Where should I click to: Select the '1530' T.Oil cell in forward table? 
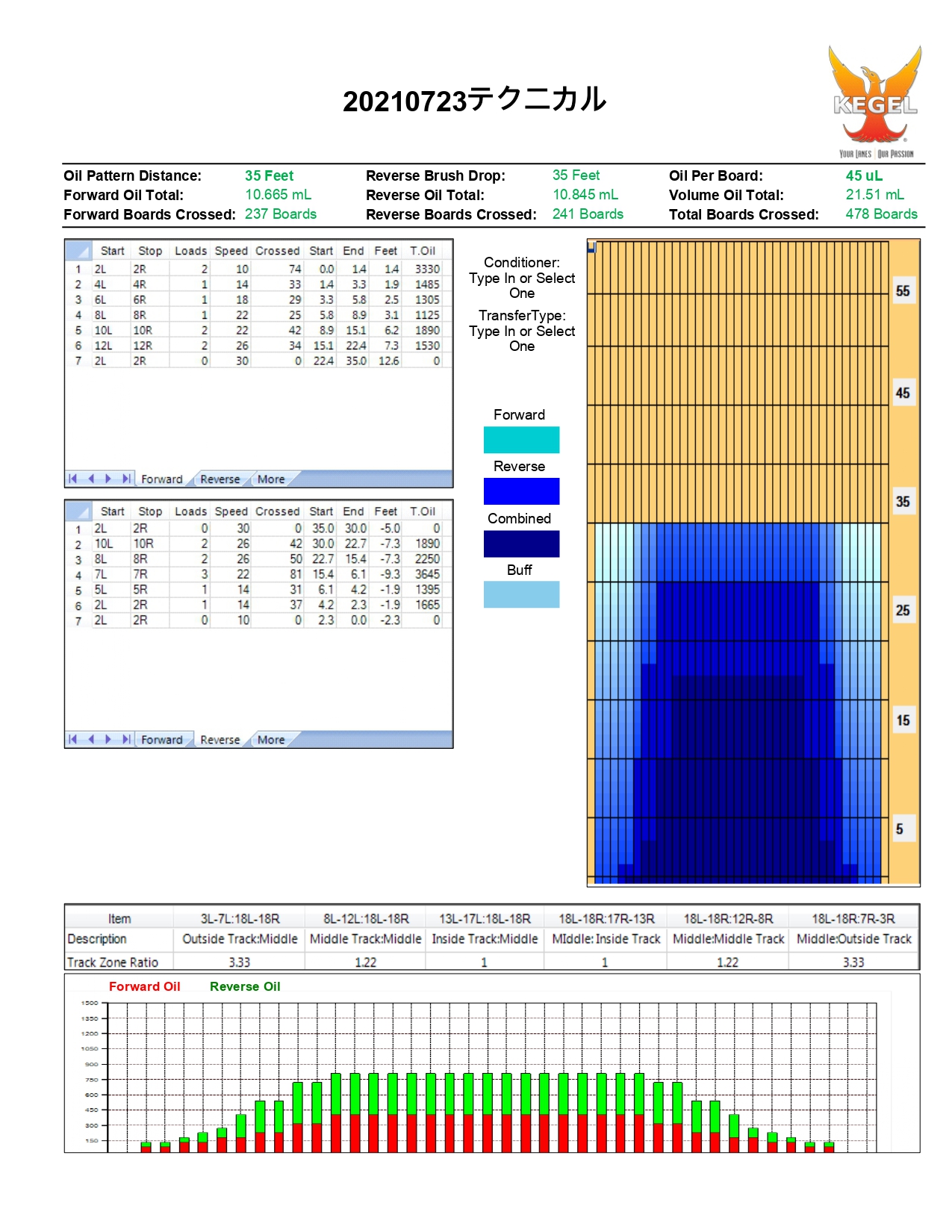coord(423,346)
